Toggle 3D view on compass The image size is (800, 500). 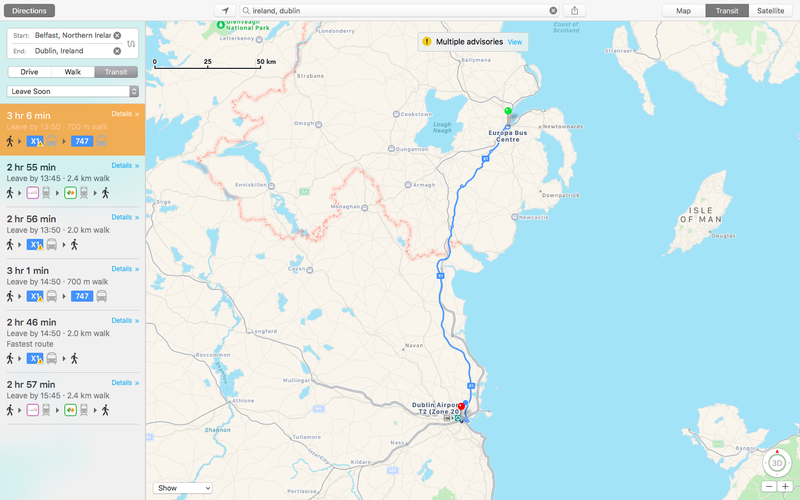coord(777,463)
